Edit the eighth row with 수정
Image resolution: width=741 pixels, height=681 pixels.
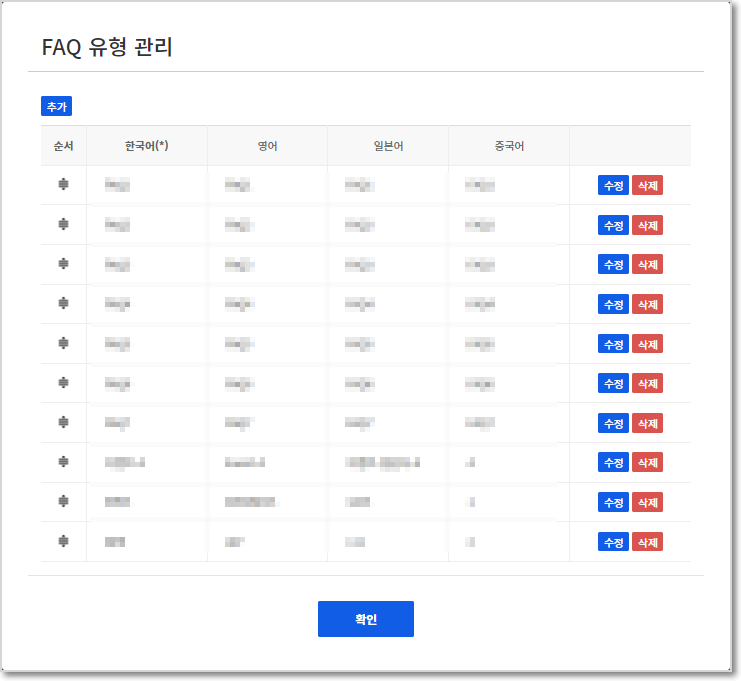point(613,463)
